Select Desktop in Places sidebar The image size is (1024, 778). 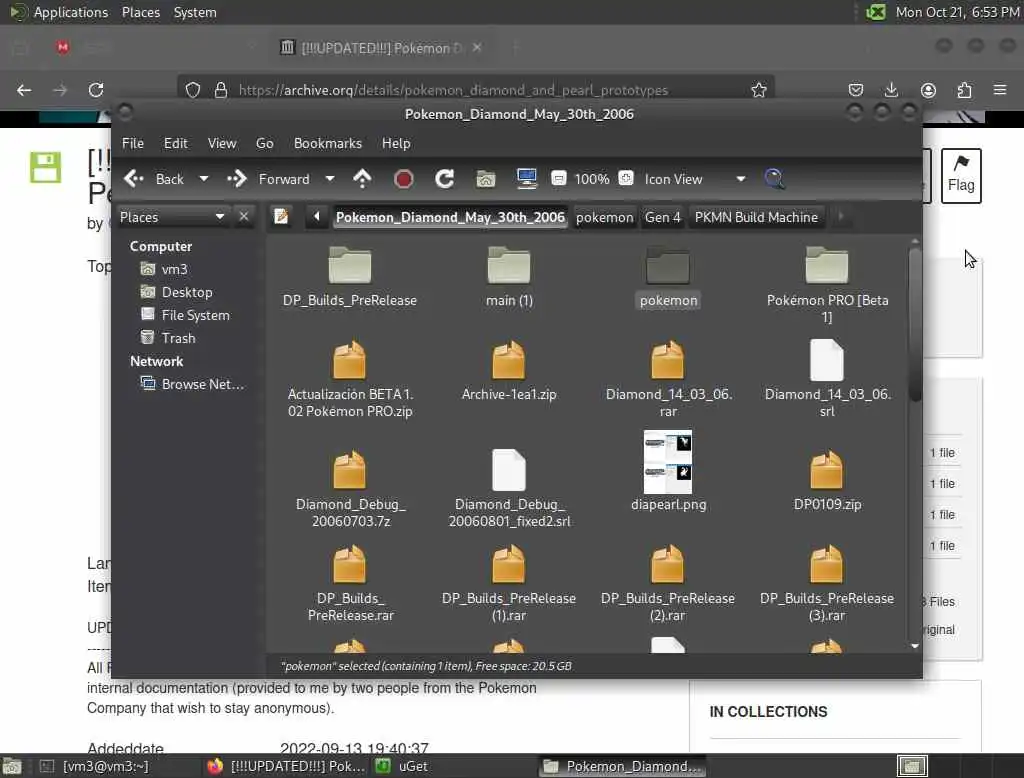(176, 292)
